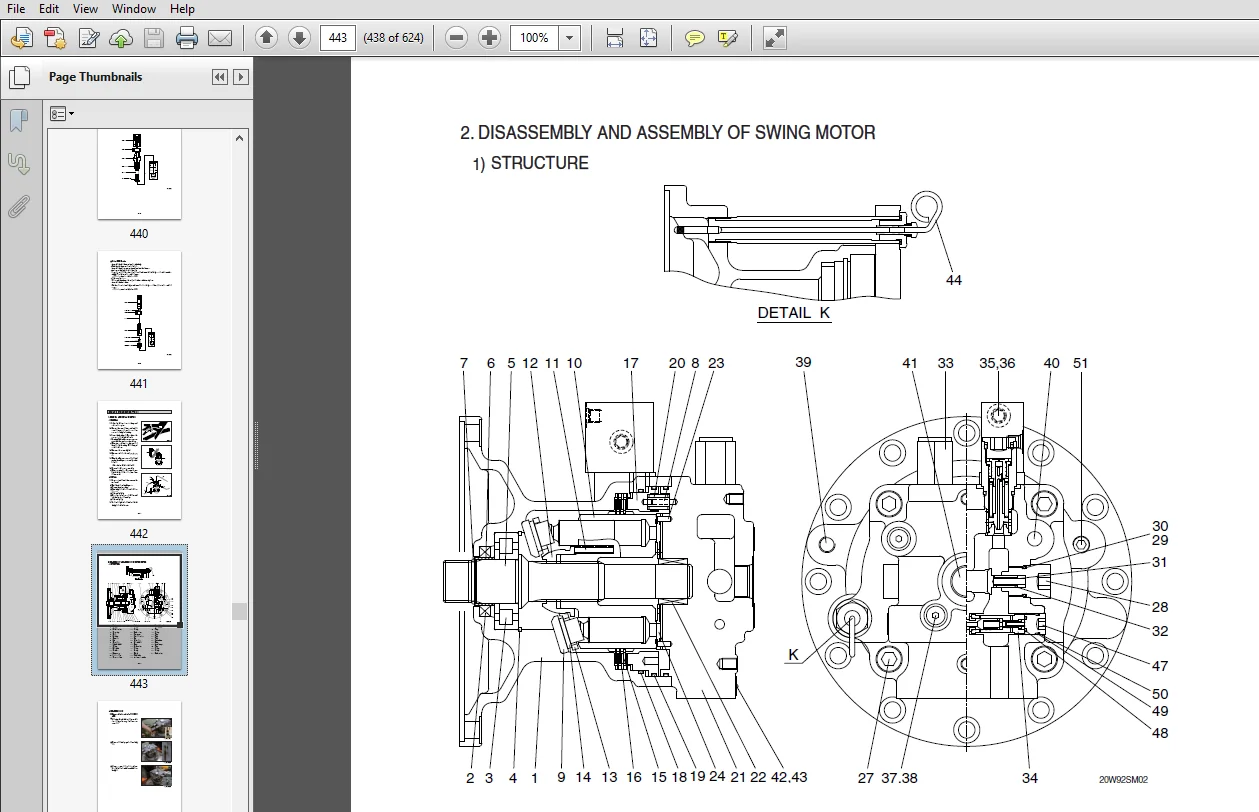Collapse the thumbnails panel with double arrow
1259x812 pixels.
[x=220, y=77]
